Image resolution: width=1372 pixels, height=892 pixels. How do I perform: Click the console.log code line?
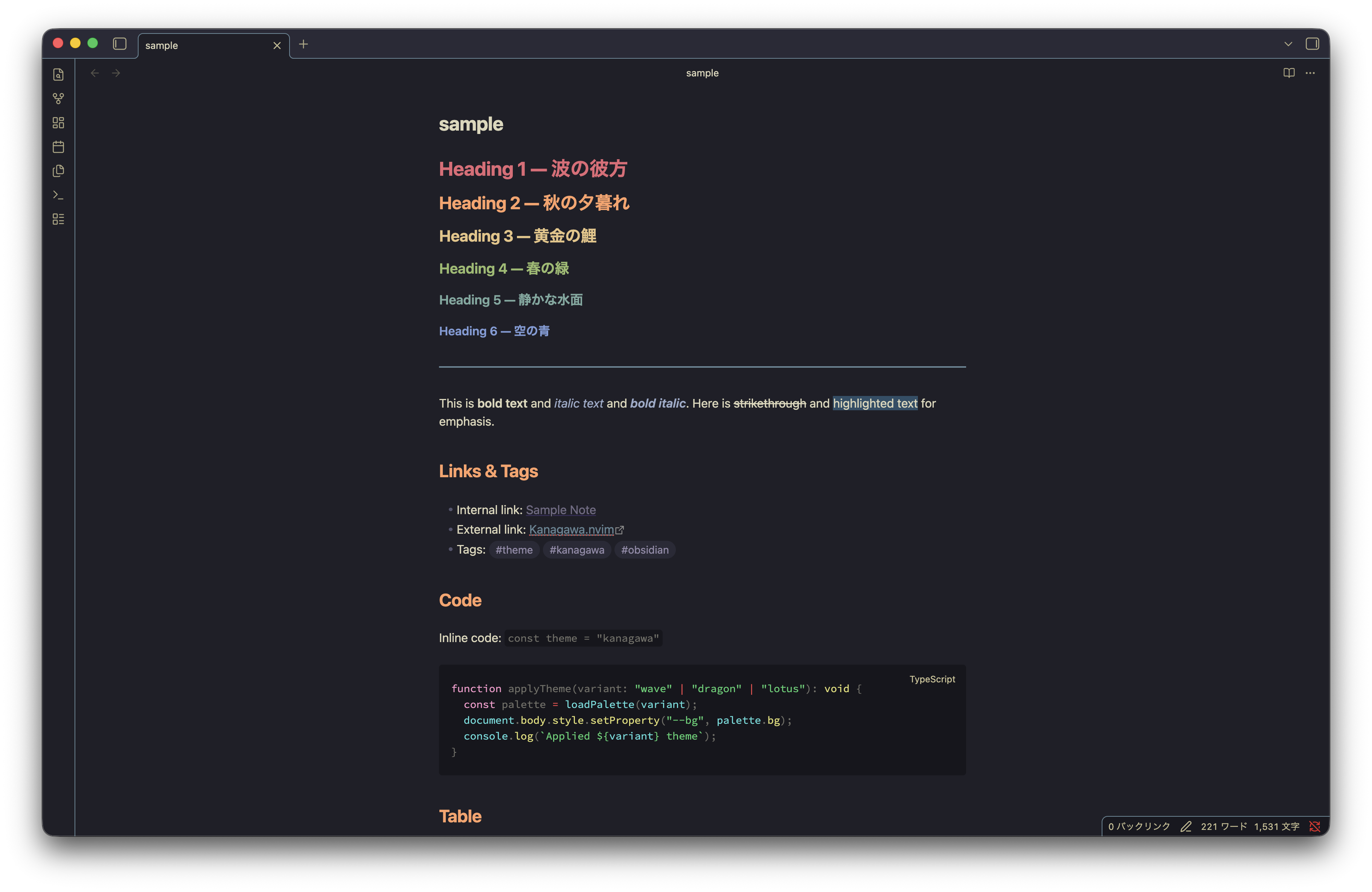(x=590, y=737)
